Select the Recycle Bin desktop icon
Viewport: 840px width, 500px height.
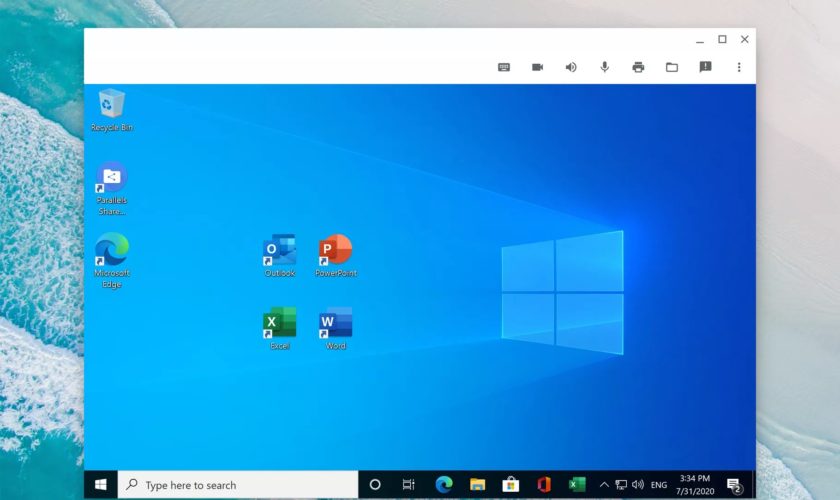(111, 110)
